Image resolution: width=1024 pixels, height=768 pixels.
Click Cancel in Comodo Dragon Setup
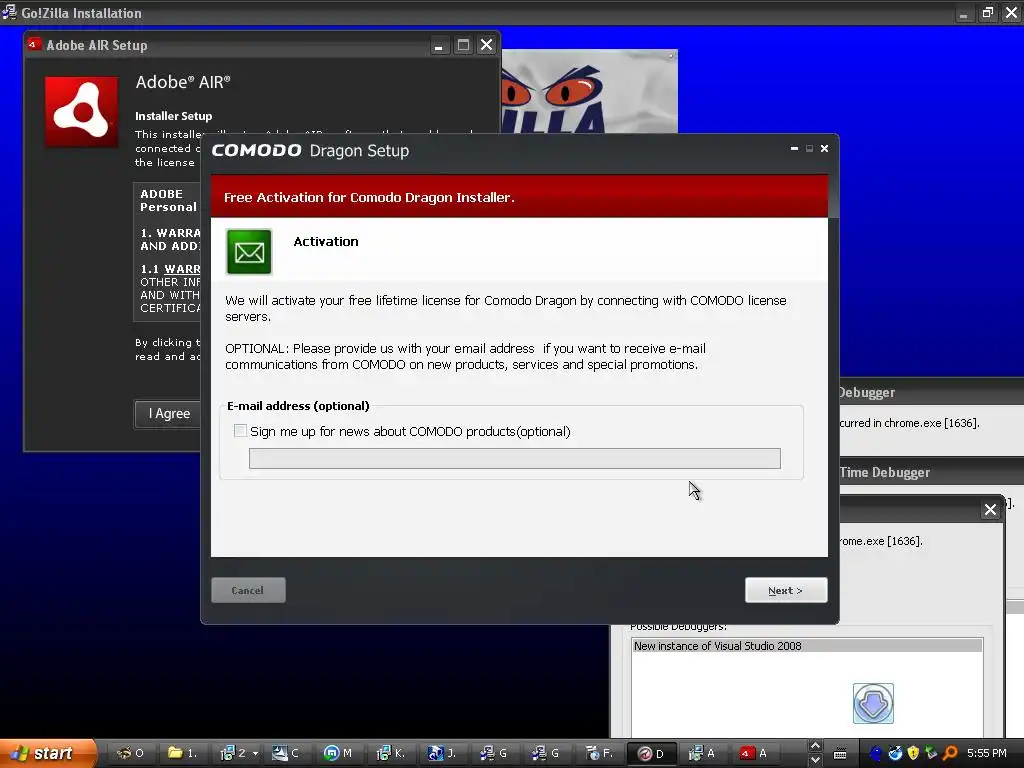pos(248,590)
